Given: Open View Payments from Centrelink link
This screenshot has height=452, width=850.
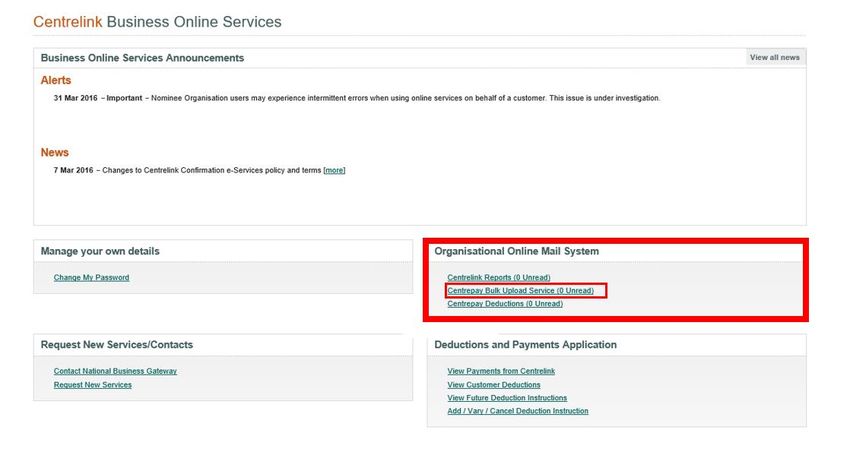Looking at the screenshot, I should pos(501,371).
